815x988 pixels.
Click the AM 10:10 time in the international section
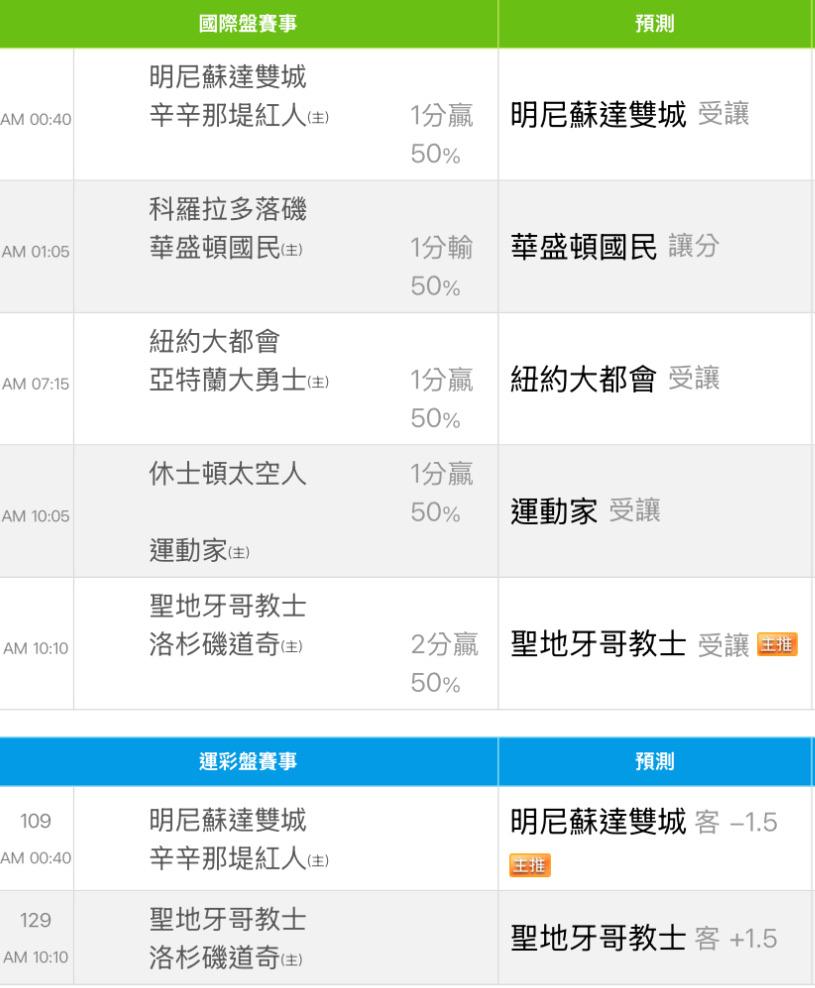tap(36, 648)
